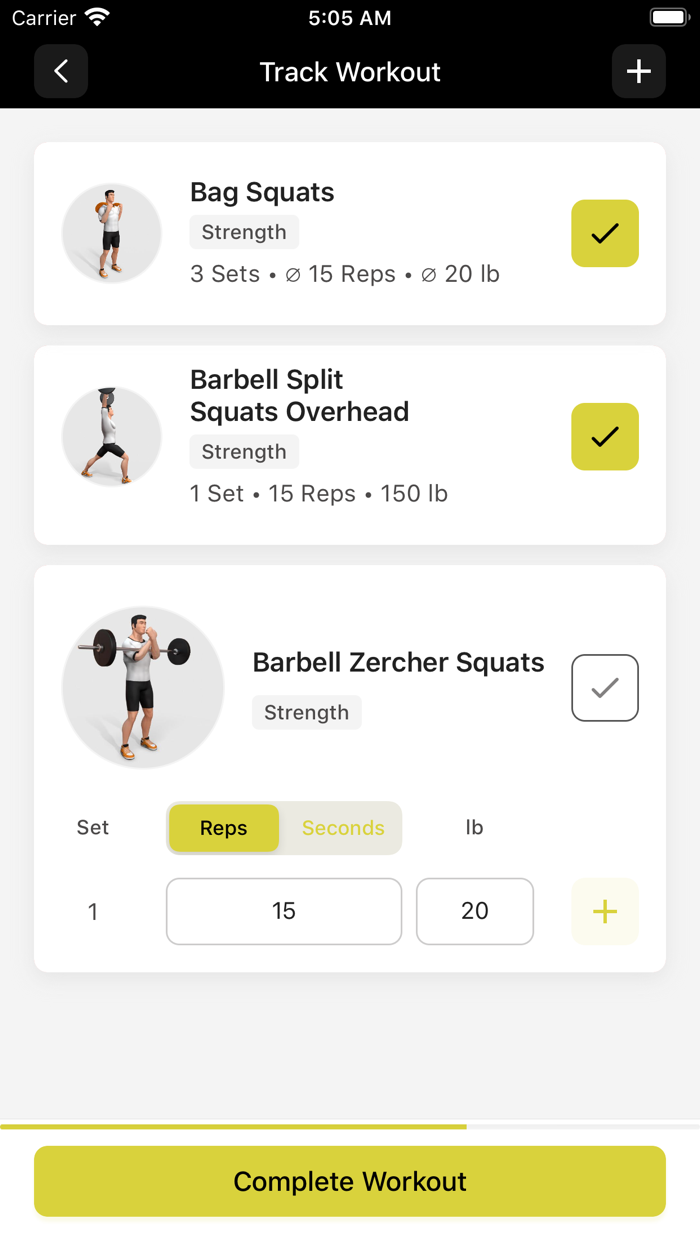Expand the Bag Squats card
This screenshot has width=700, height=1244.
coord(262,193)
